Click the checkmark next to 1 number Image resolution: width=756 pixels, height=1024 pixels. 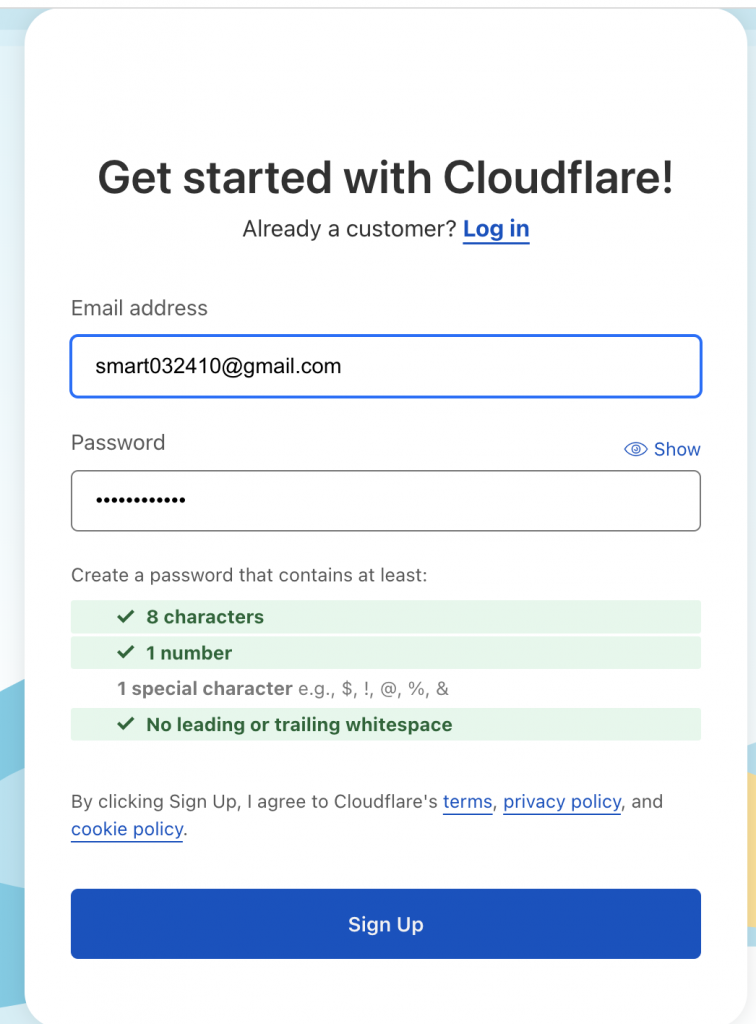click(125, 652)
